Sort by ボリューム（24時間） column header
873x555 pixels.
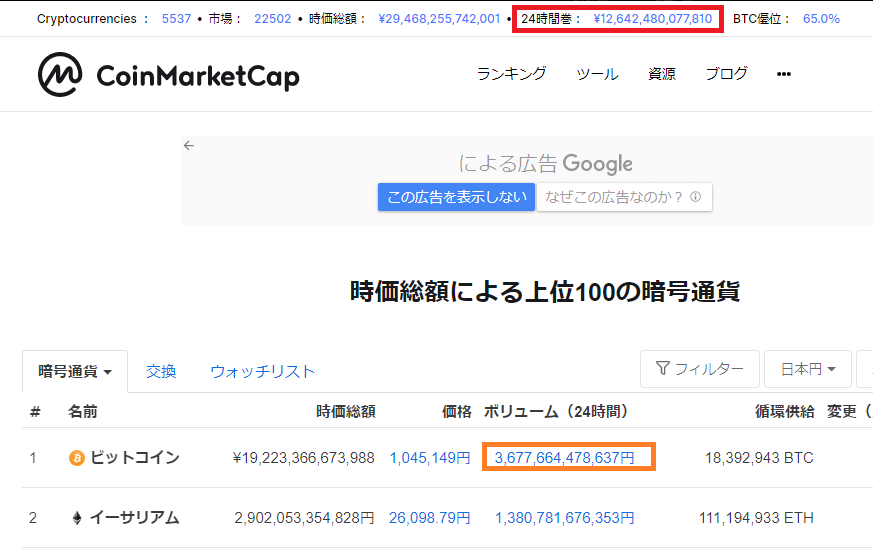tap(557, 411)
